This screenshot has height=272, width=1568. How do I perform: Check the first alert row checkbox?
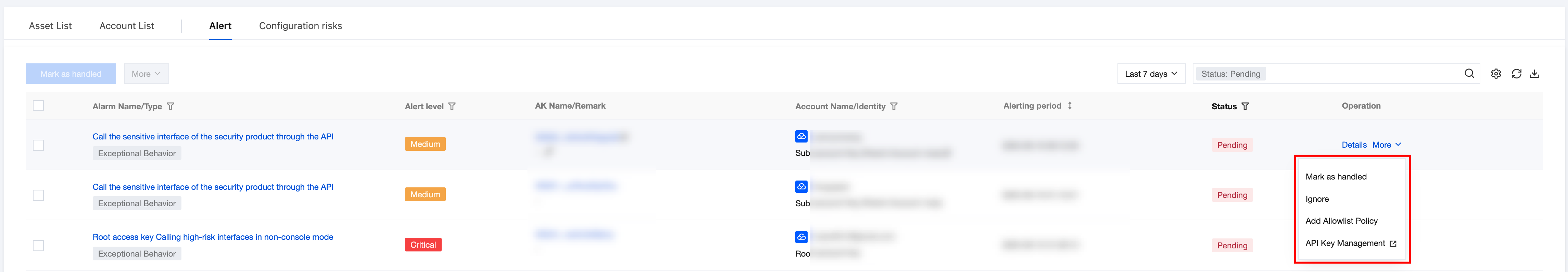point(38,146)
